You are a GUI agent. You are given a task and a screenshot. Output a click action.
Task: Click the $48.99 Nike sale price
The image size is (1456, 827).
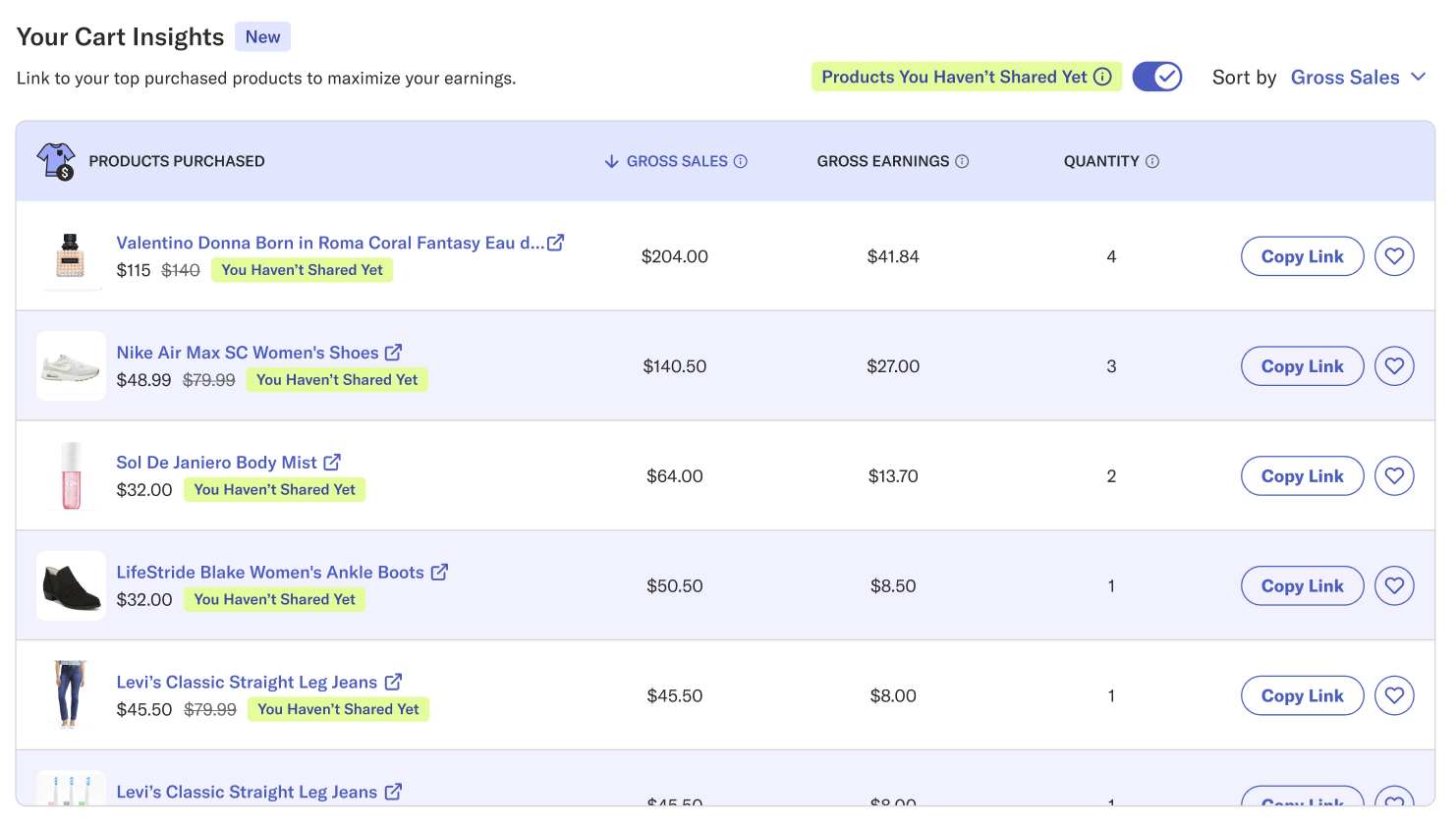[x=143, y=380]
